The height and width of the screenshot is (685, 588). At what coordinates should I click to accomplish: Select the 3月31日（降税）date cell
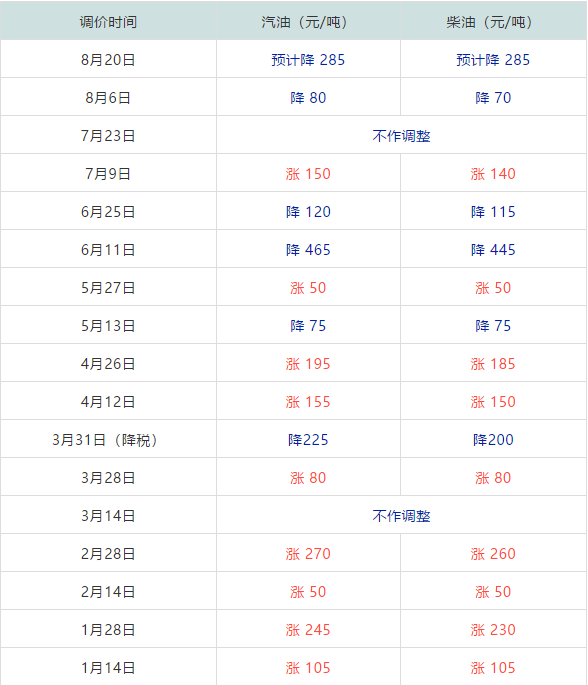click(108, 440)
